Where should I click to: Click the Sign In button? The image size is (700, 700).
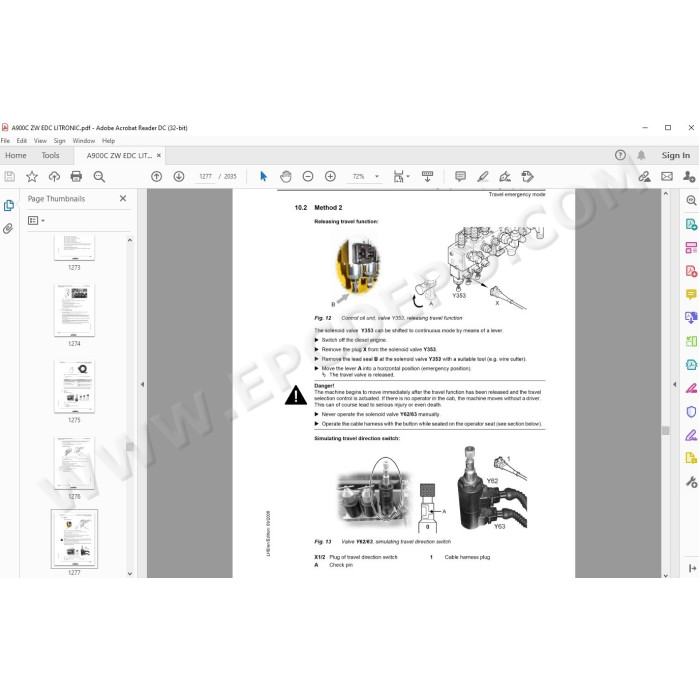[675, 155]
